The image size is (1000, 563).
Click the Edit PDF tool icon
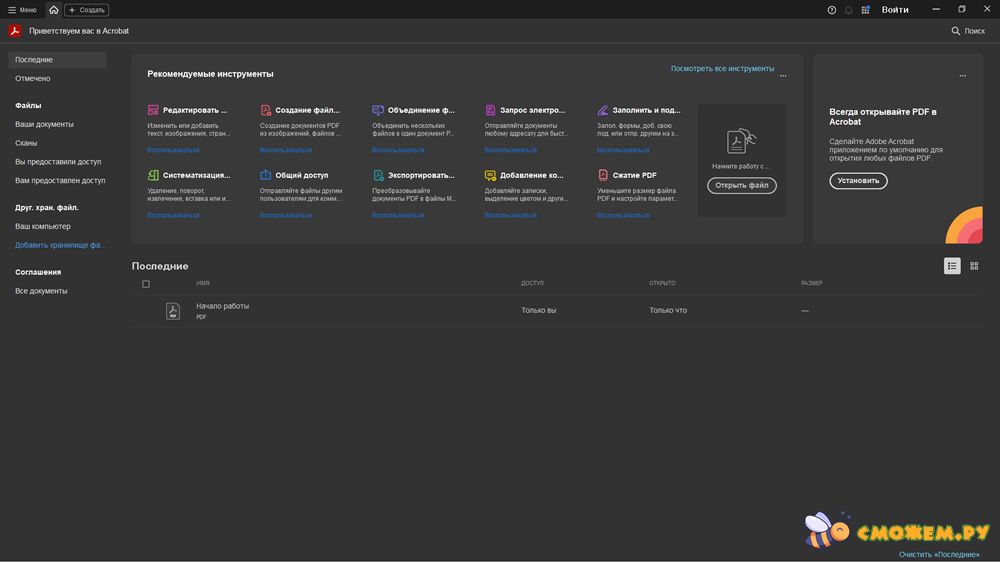pos(153,110)
